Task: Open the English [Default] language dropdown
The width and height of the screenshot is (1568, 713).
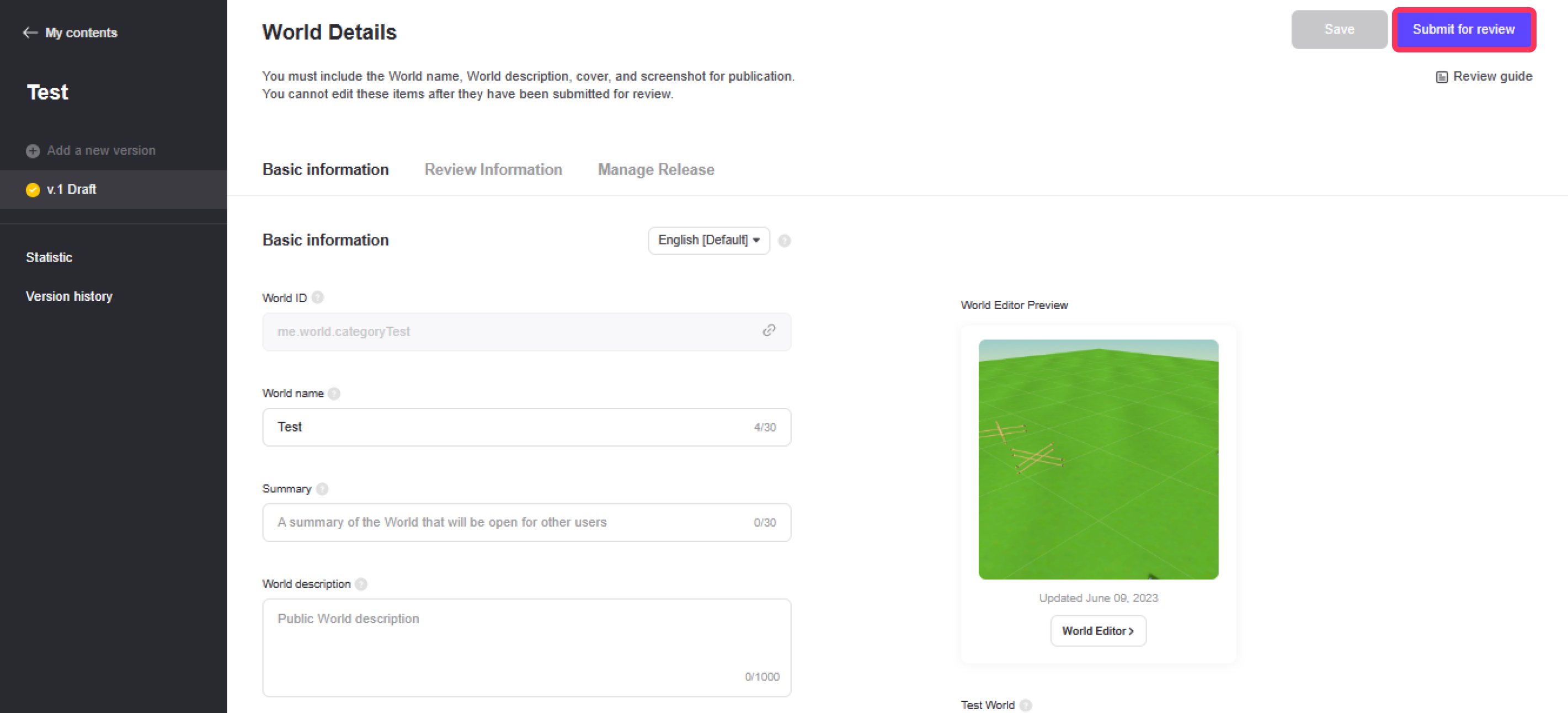Action: (708, 241)
